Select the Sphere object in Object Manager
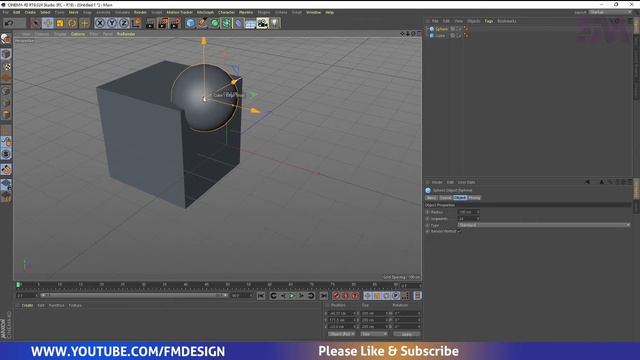This screenshot has height=360, width=640. pyautogui.click(x=441, y=29)
